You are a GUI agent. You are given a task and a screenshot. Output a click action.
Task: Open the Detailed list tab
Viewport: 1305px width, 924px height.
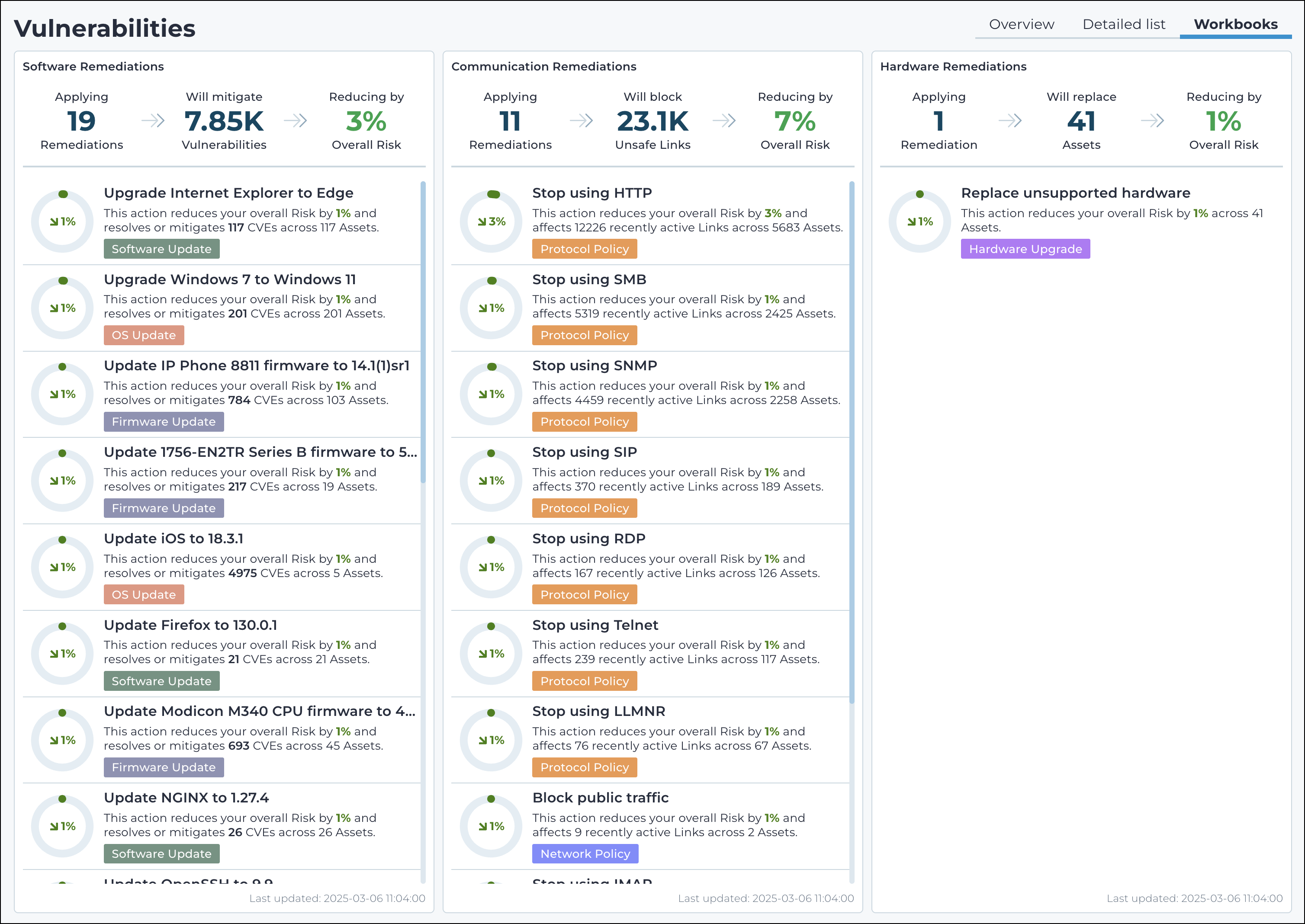[1123, 25]
